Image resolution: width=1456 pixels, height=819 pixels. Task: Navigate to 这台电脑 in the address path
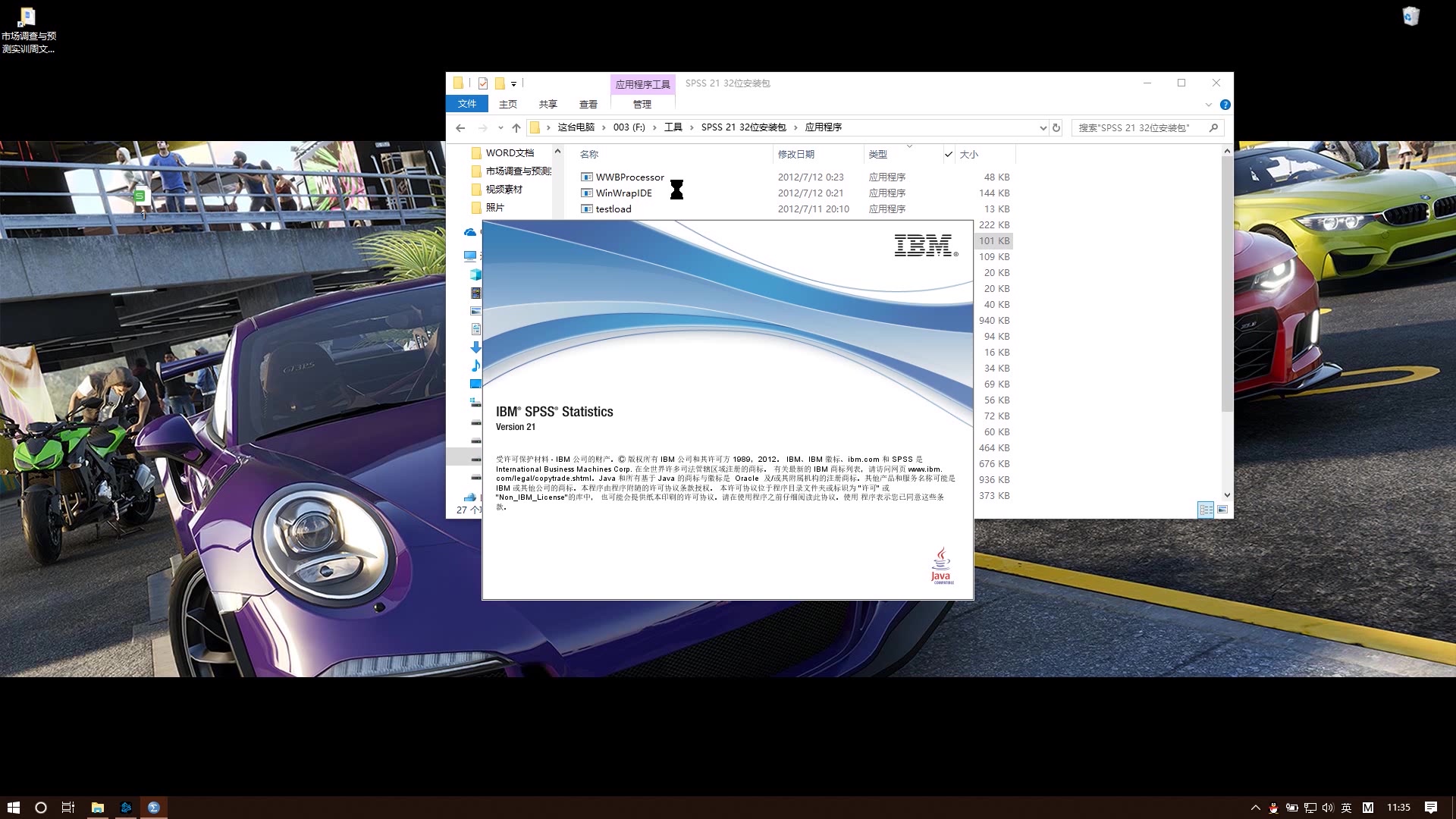point(576,127)
